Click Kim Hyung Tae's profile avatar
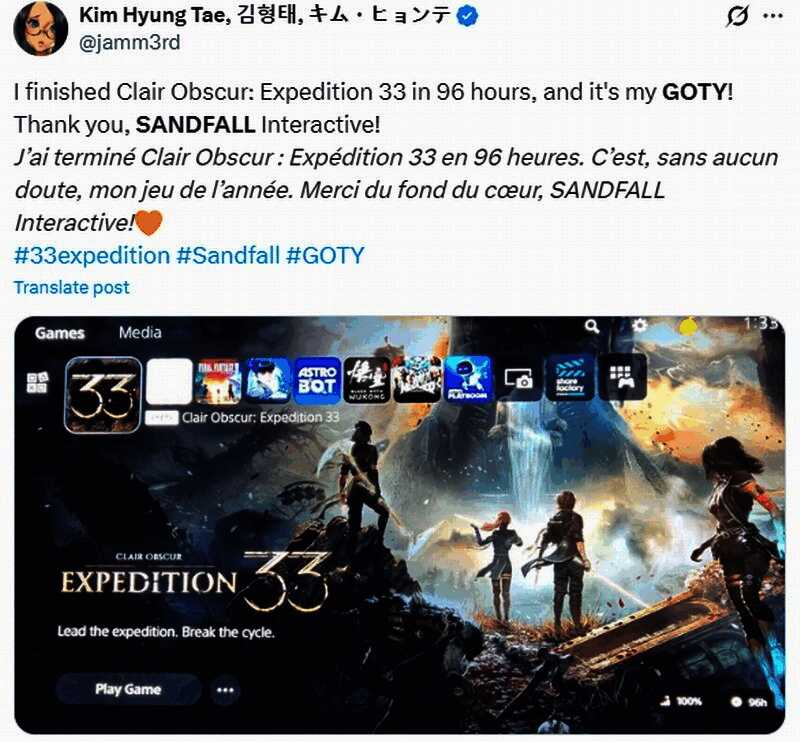 (40, 28)
